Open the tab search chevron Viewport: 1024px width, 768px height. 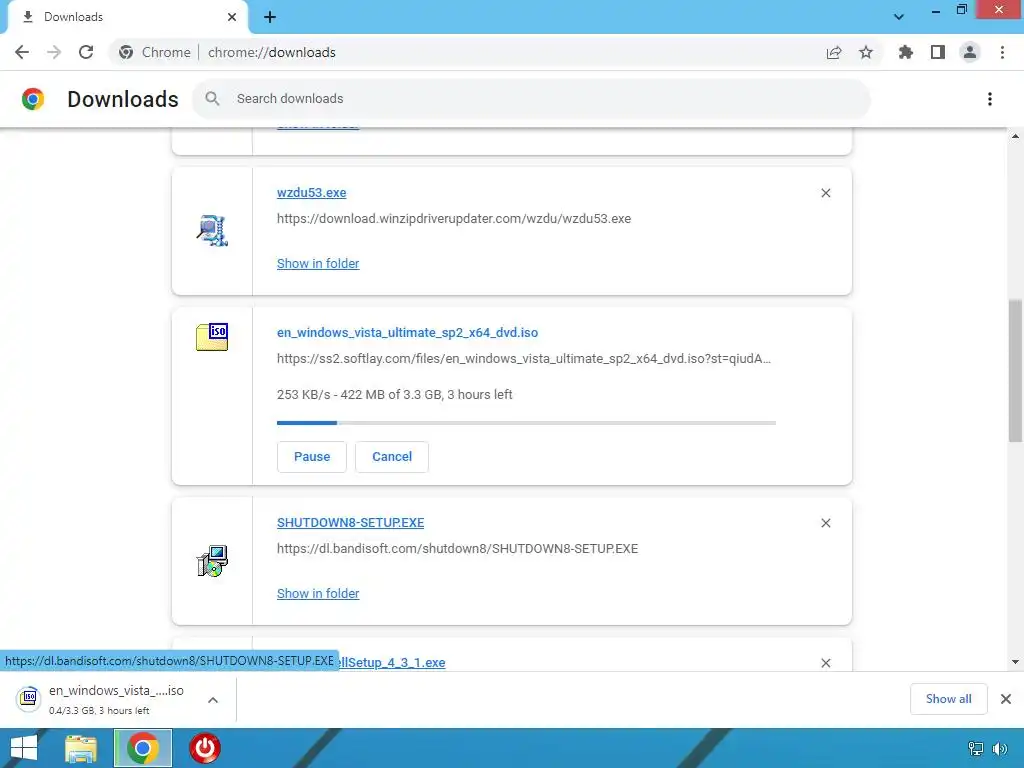[x=899, y=17]
